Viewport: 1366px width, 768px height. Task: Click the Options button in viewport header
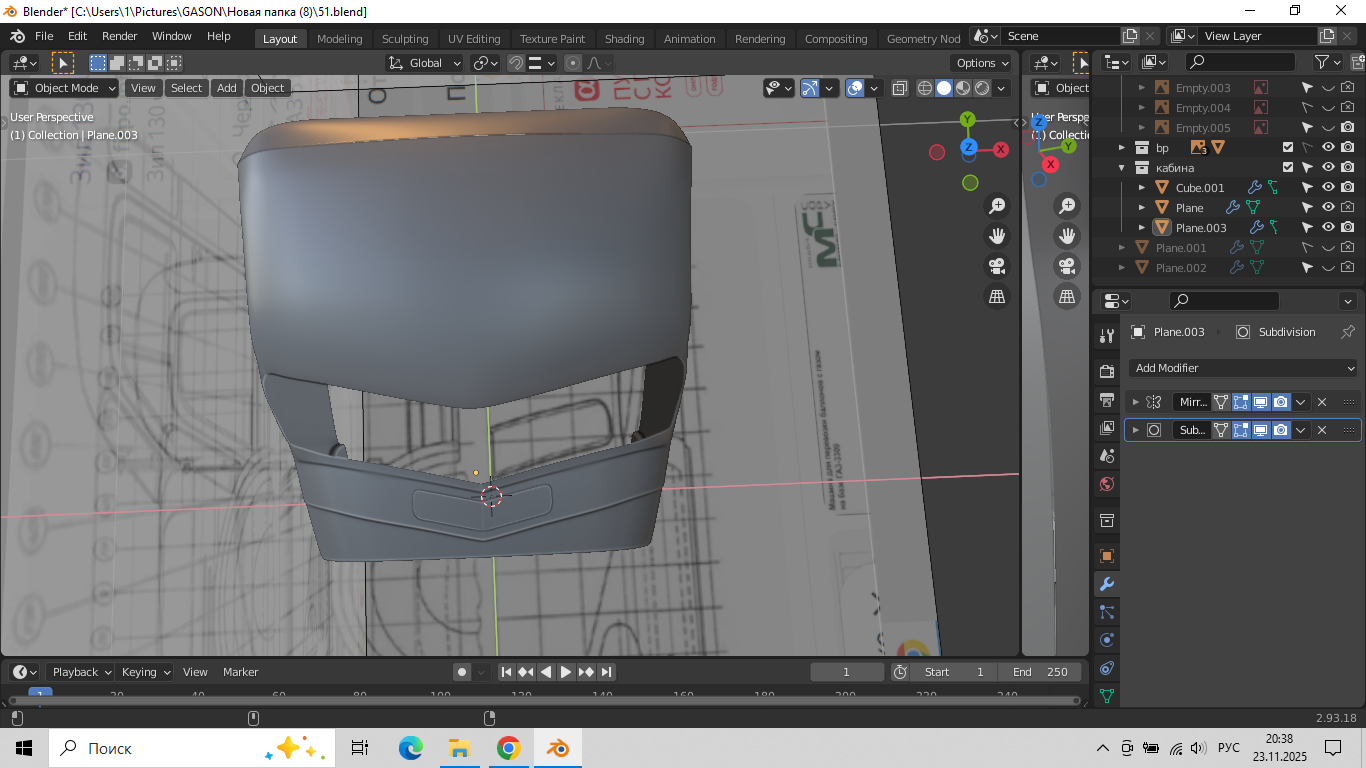coord(981,63)
